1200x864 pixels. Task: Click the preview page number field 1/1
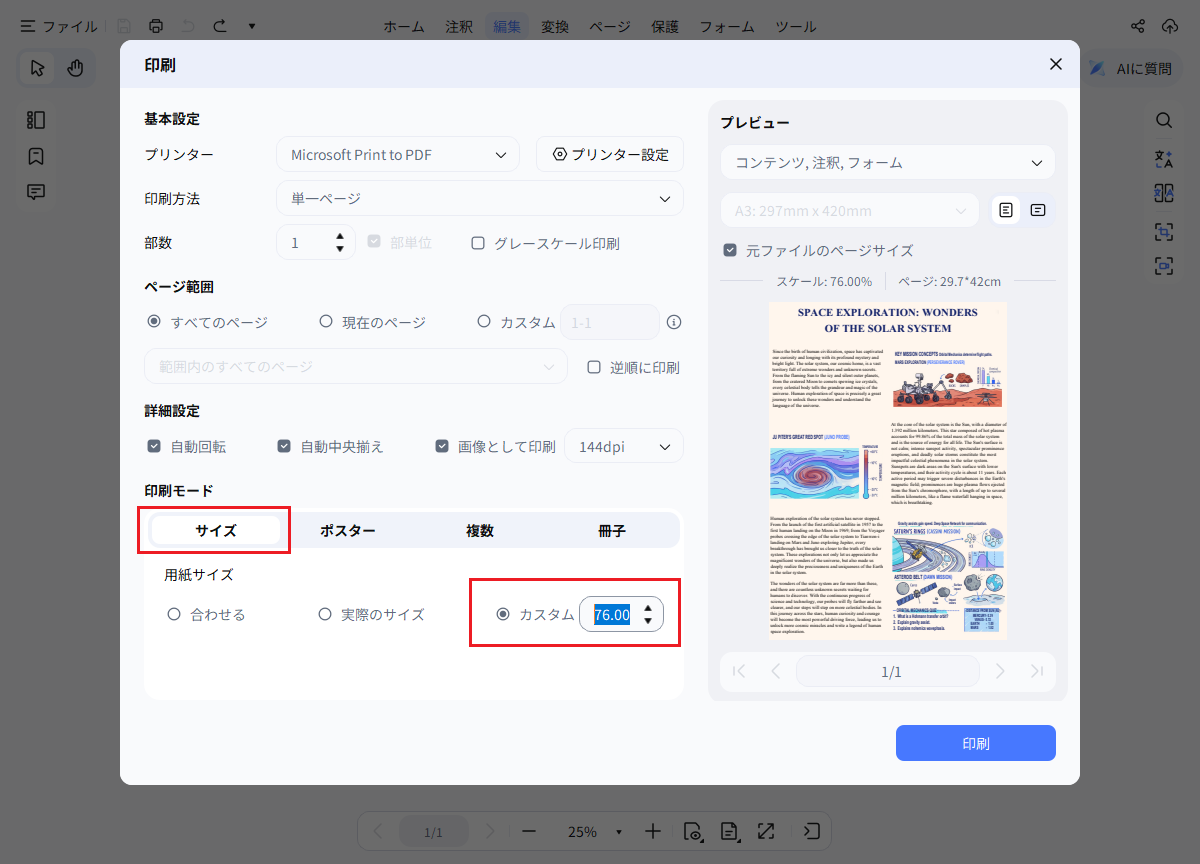point(888,671)
